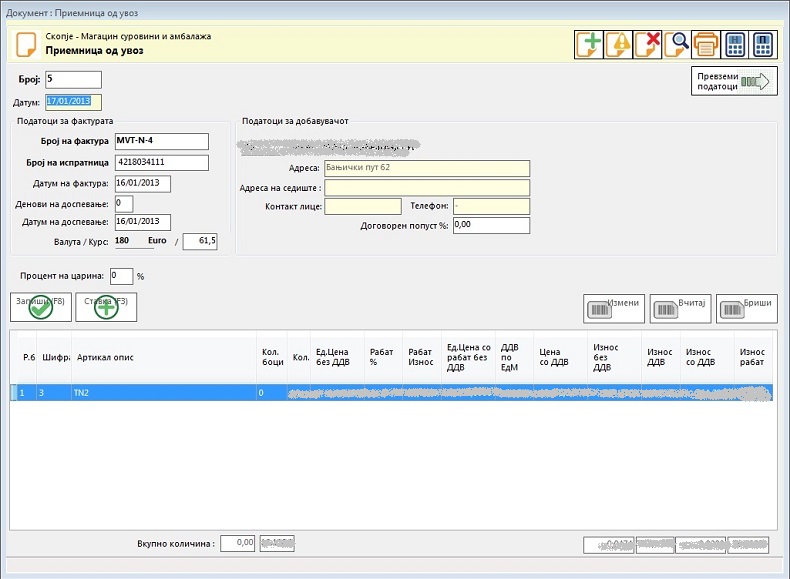This screenshot has width=790, height=579.
Task: Click the new document icon with green plus
Action: tap(589, 45)
